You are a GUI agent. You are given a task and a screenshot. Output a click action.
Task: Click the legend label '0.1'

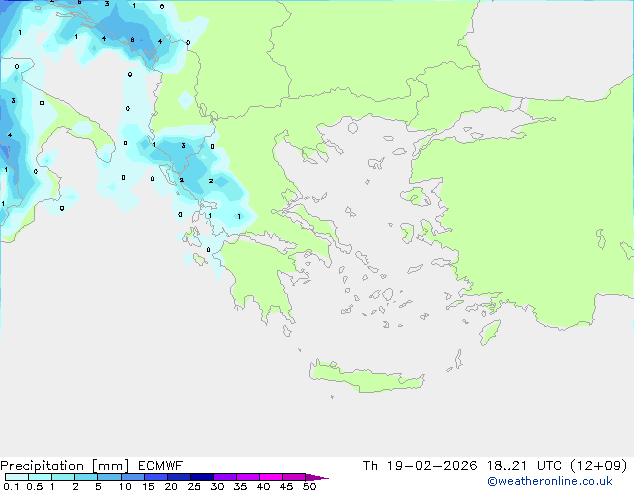click(x=11, y=486)
